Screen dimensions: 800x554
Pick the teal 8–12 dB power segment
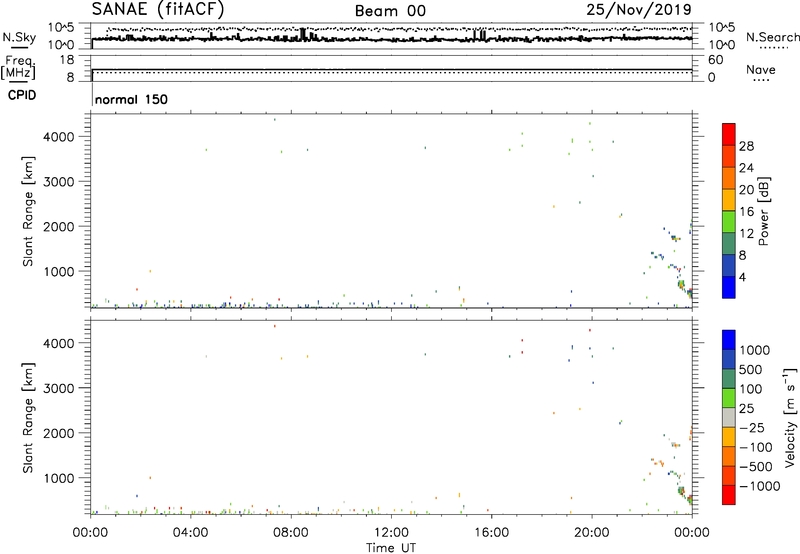729,244
